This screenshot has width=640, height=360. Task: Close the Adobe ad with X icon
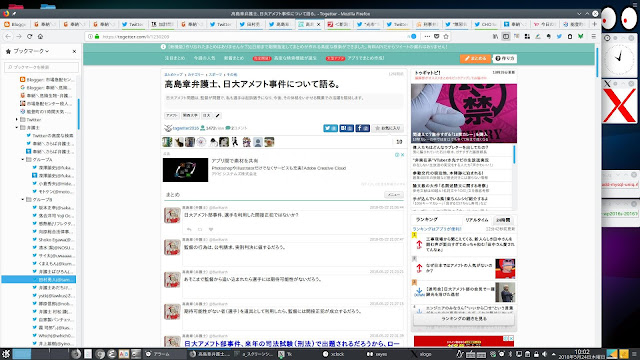402,155
